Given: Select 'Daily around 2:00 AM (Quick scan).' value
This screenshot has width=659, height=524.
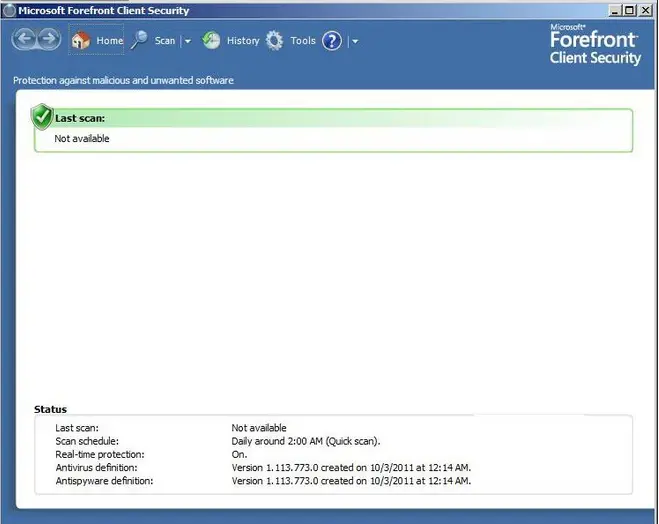Looking at the screenshot, I should (306, 441).
